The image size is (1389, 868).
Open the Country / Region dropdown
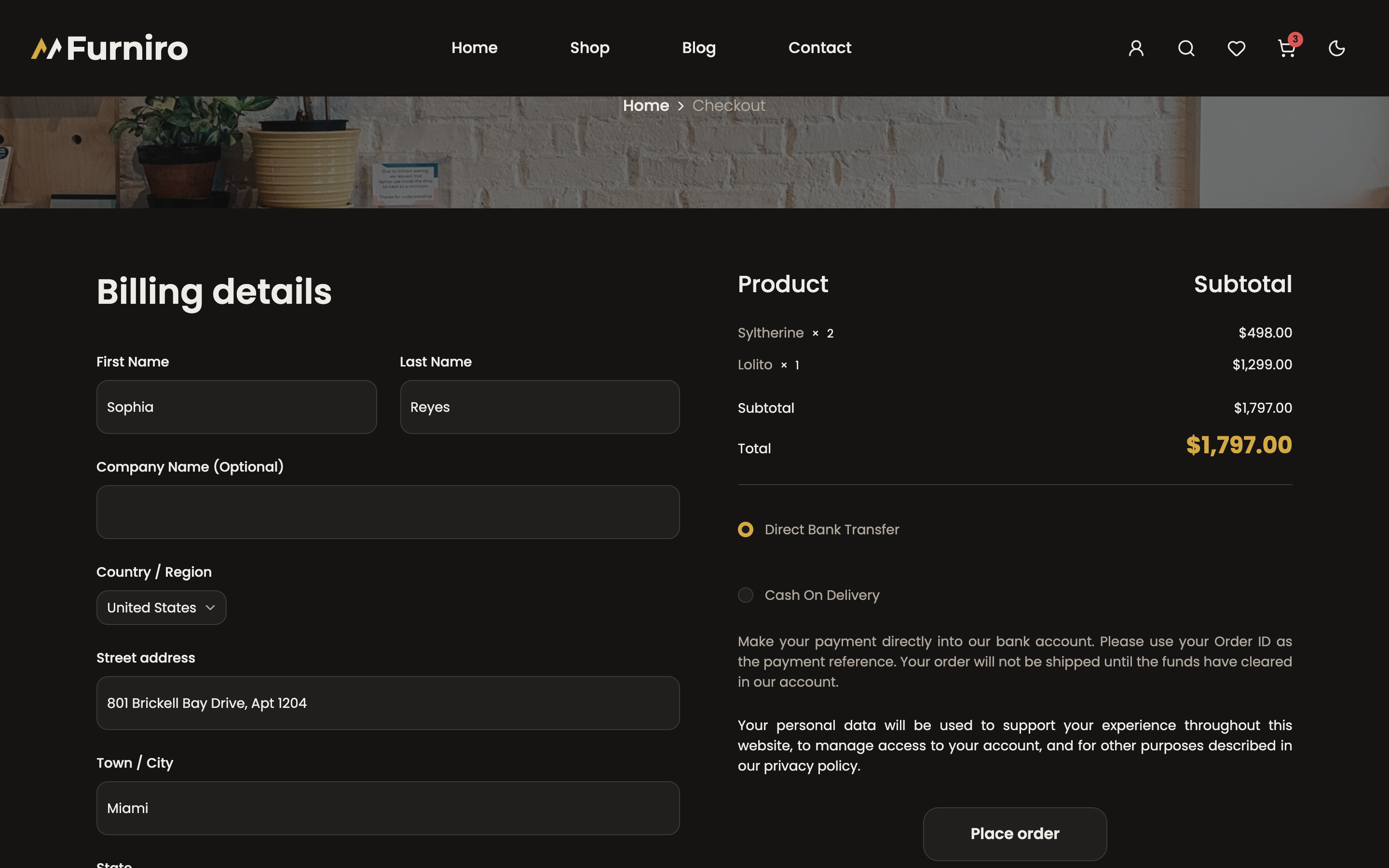tap(161, 608)
